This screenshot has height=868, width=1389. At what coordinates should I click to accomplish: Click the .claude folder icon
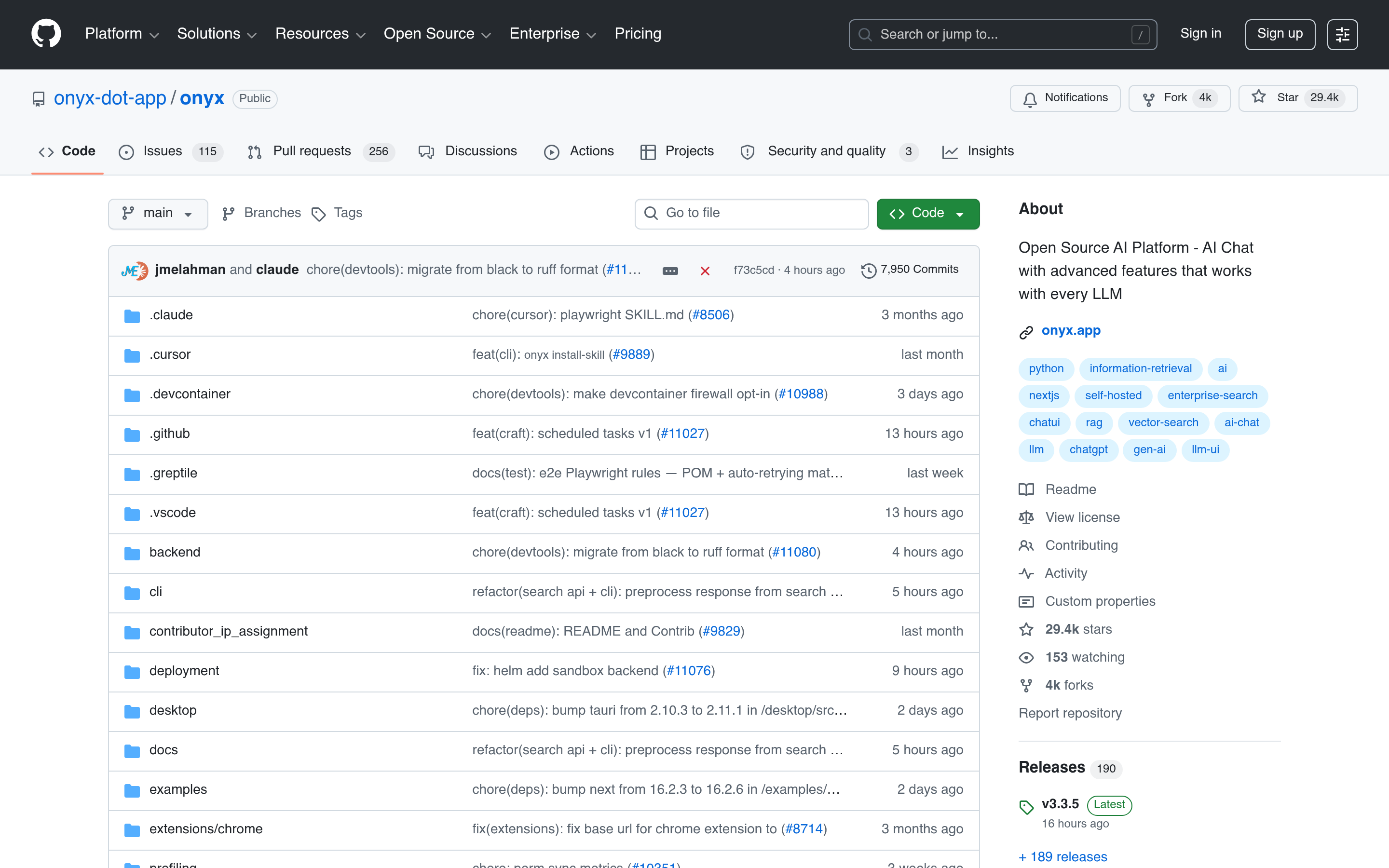coord(132,316)
